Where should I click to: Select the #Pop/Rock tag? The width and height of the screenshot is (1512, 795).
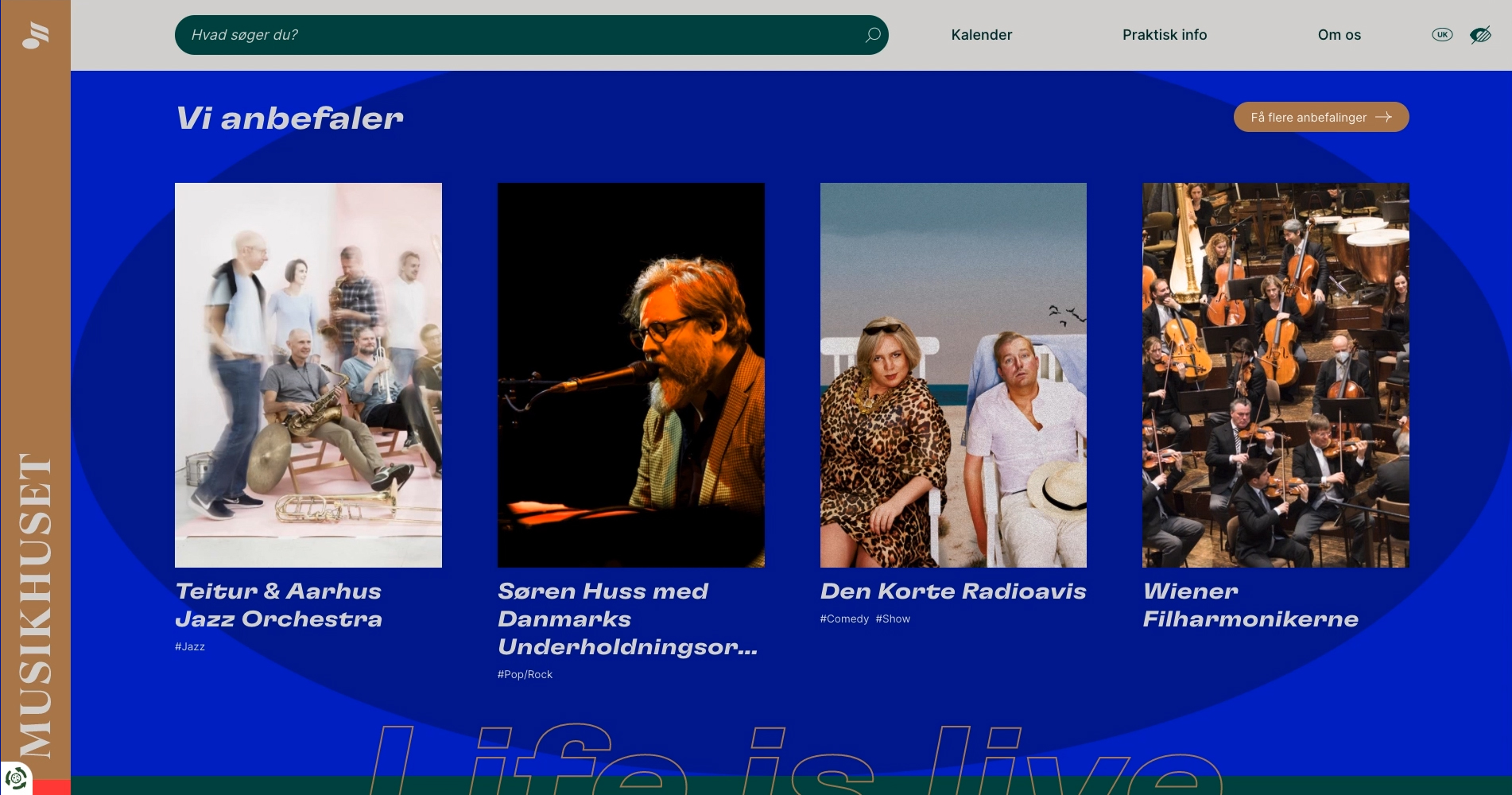pyautogui.click(x=525, y=675)
